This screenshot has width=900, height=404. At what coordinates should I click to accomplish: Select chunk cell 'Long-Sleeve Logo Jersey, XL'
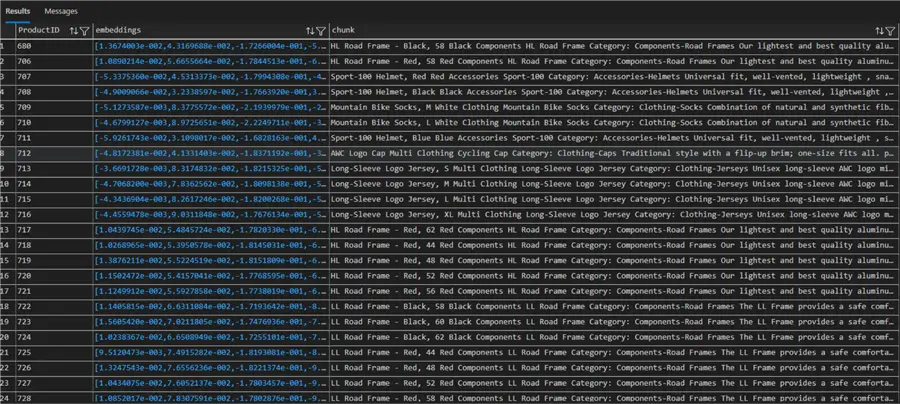(x=612, y=214)
